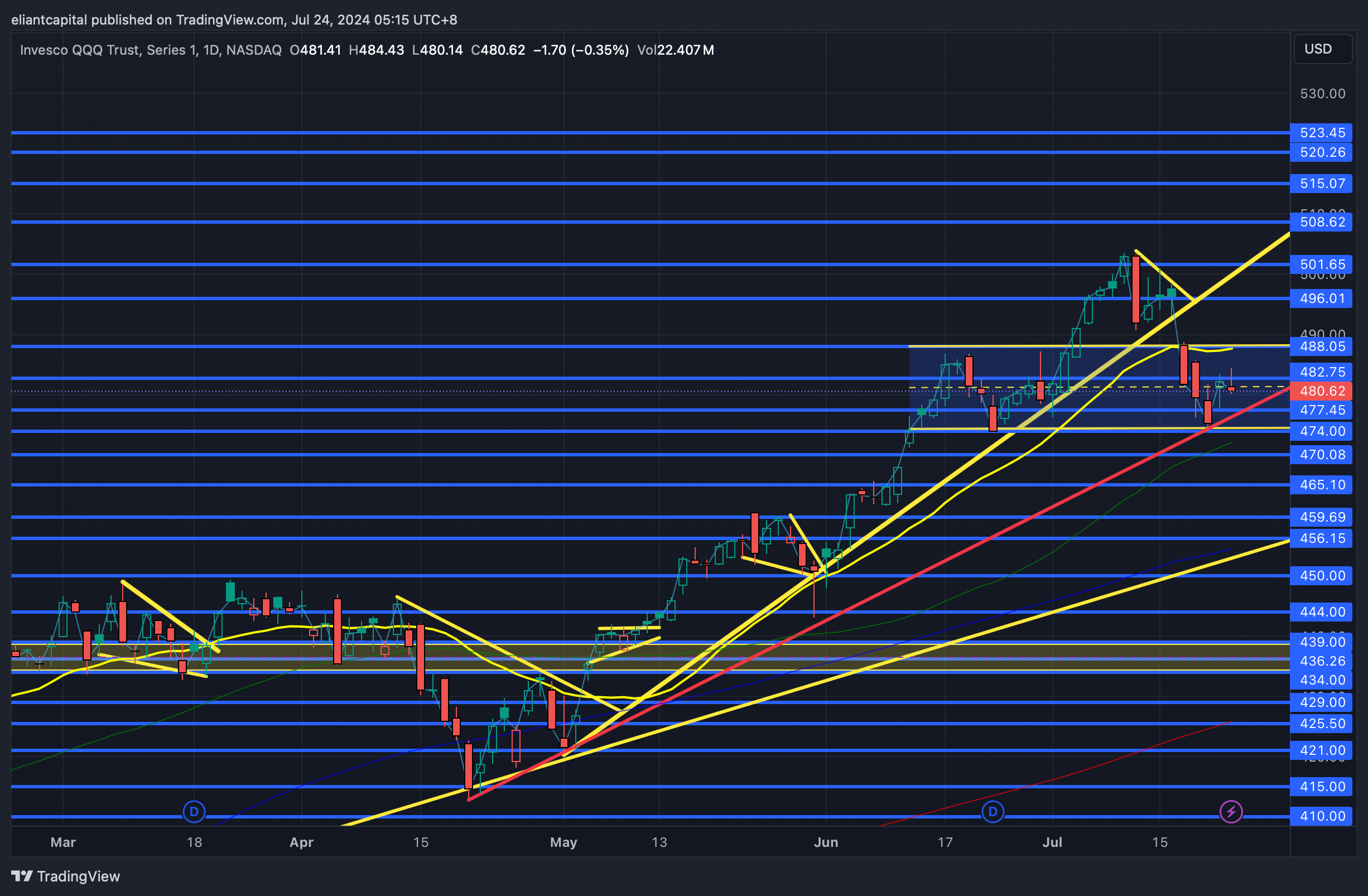
Task: Click the 410.00 price level label
Action: coord(1322,816)
